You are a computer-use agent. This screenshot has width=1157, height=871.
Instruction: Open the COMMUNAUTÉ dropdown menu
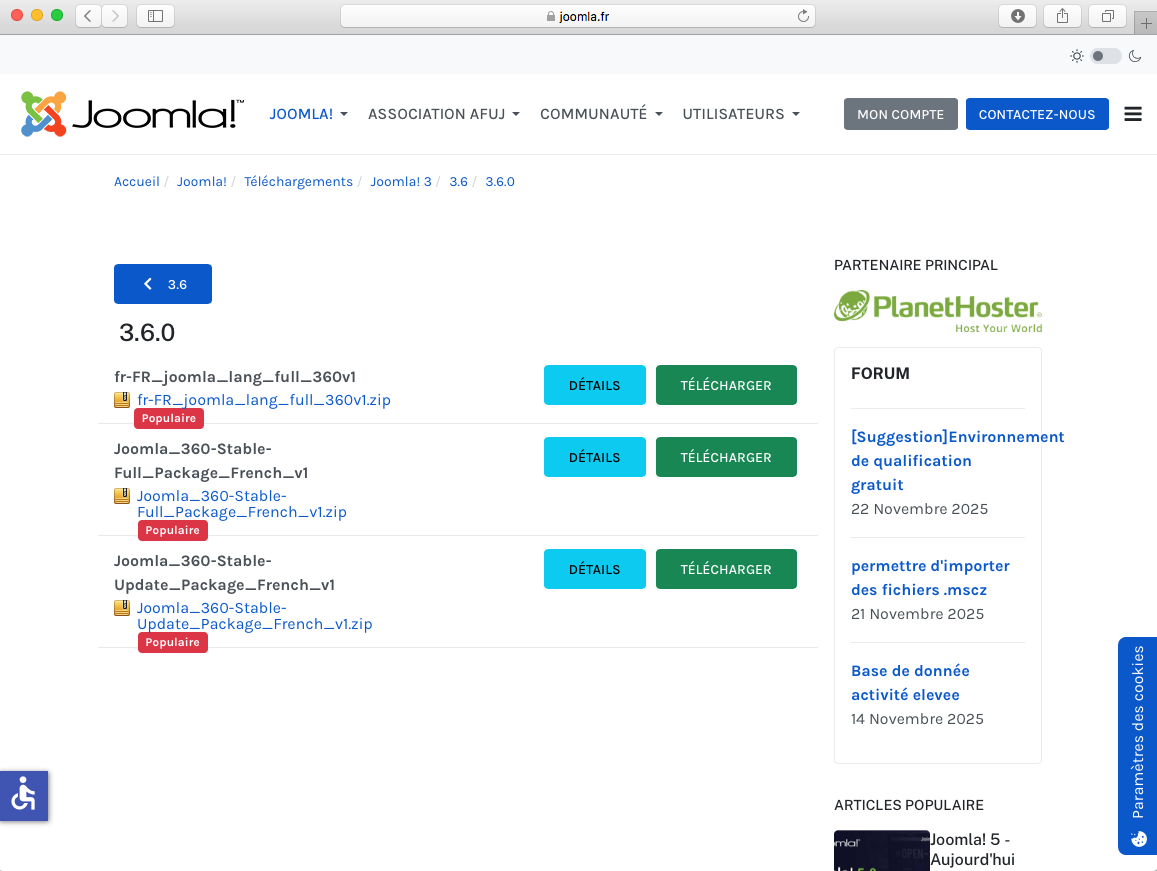point(601,114)
